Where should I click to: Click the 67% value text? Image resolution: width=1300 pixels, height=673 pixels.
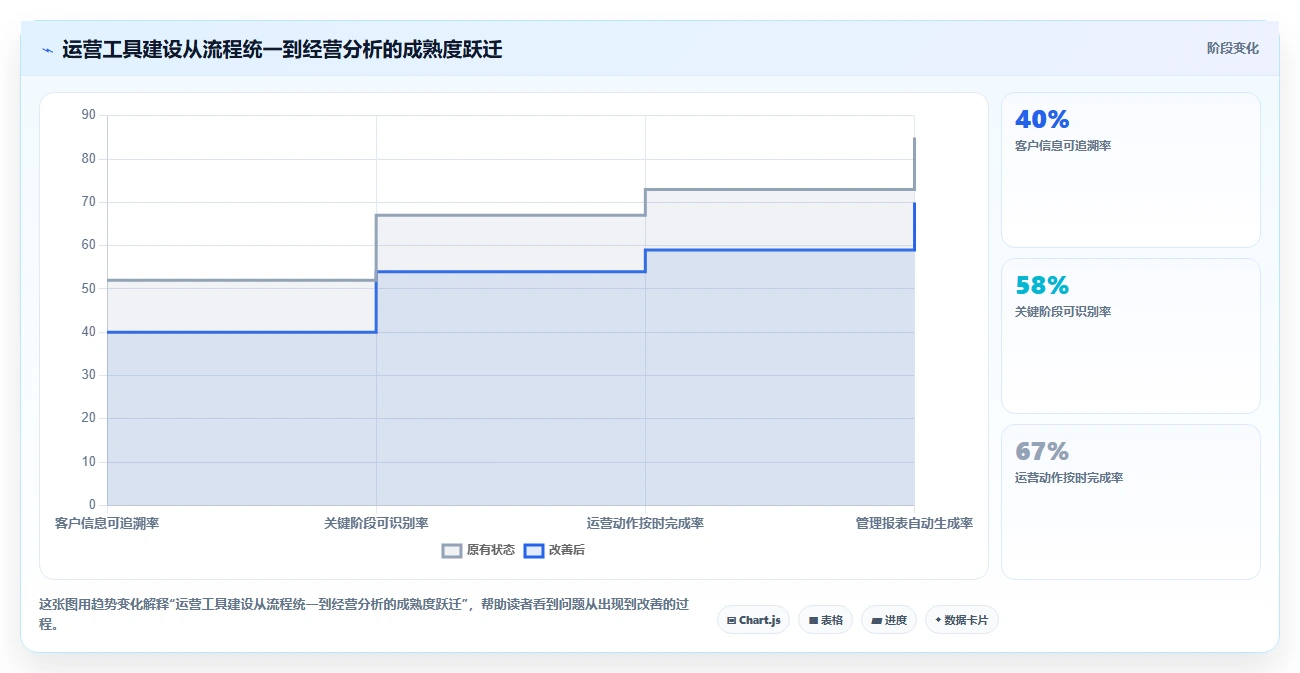1042,451
